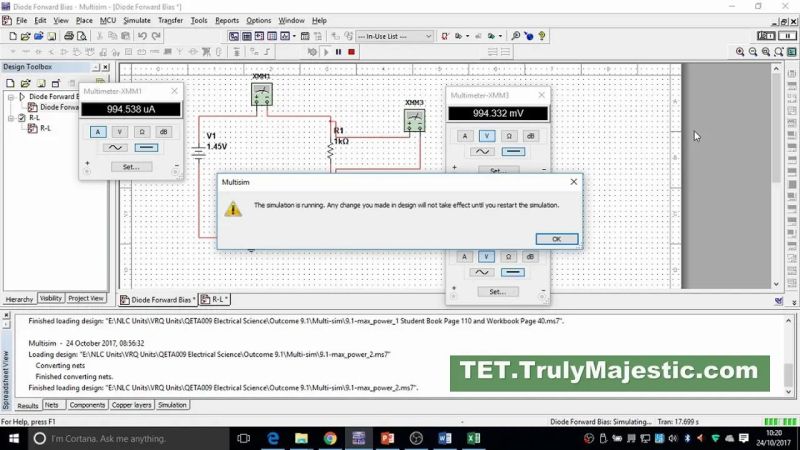
Task: Click the Edge browser taskbar icon
Action: pyautogui.click(x=273, y=438)
